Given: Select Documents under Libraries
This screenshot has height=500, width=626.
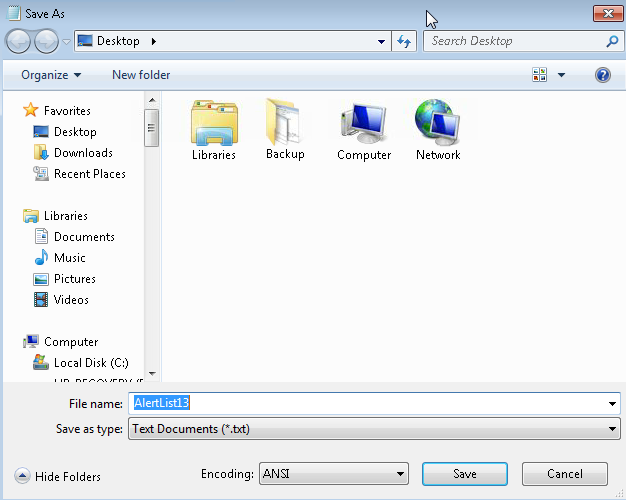Looking at the screenshot, I should 84,237.
